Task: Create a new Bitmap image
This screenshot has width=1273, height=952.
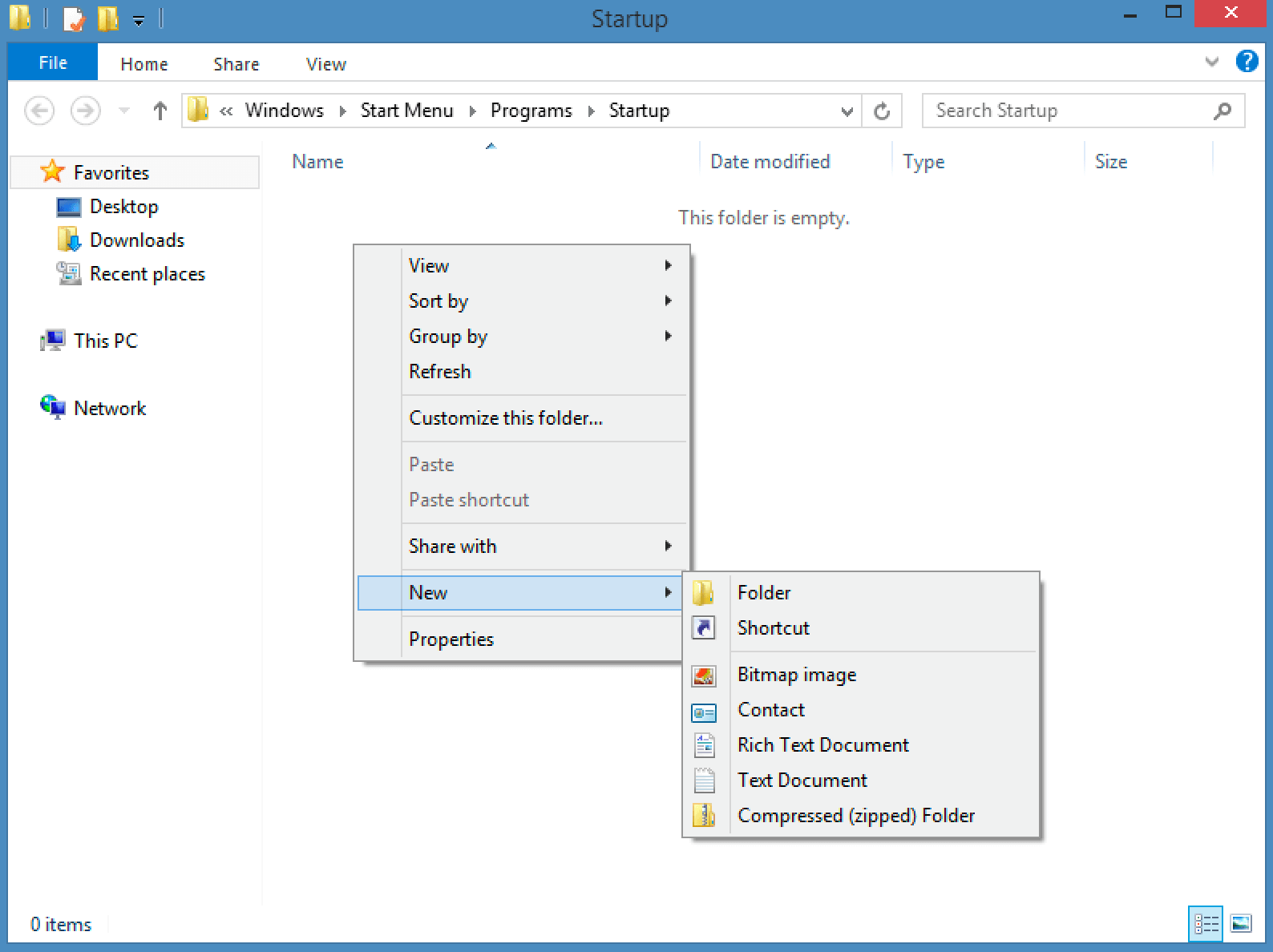Action: point(861,674)
